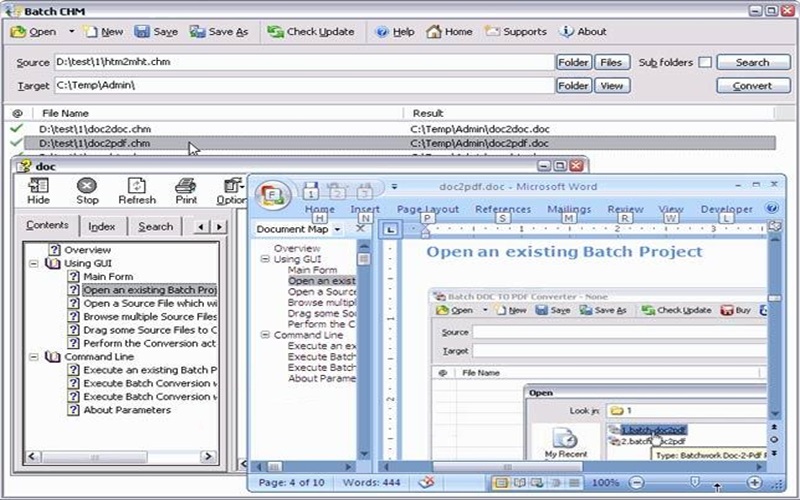800x500 pixels.
Task: Switch to Full Screen Reading view in Word
Action: 519,482
